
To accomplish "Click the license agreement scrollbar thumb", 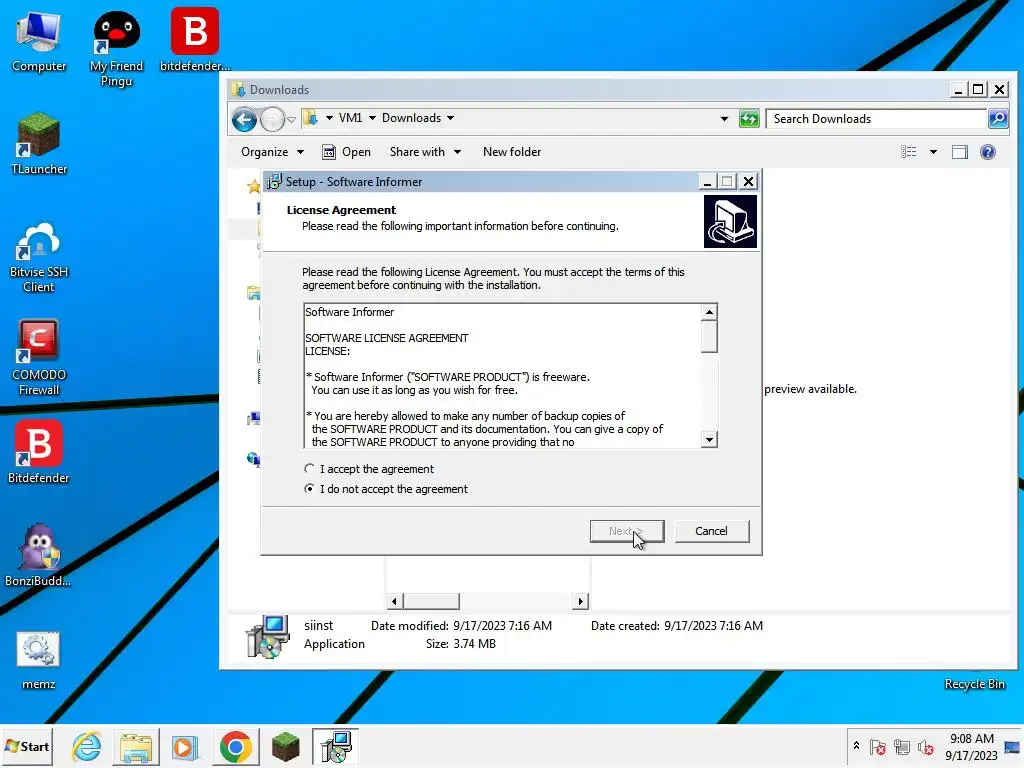I will [x=709, y=338].
